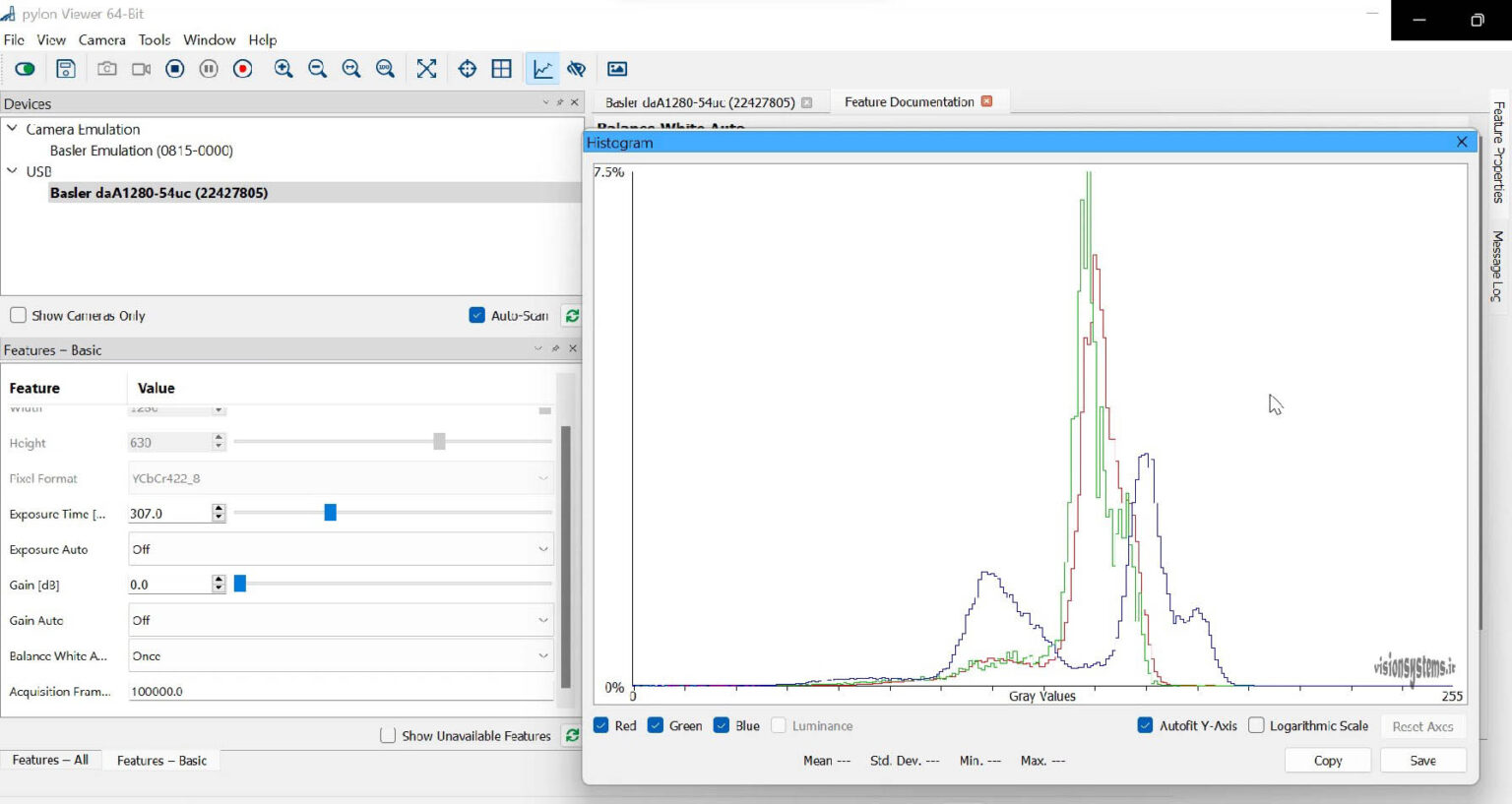Viewport: 1512px width, 804px height.
Task: Switch to the Feature Documentation tab
Action: pyautogui.click(x=909, y=102)
